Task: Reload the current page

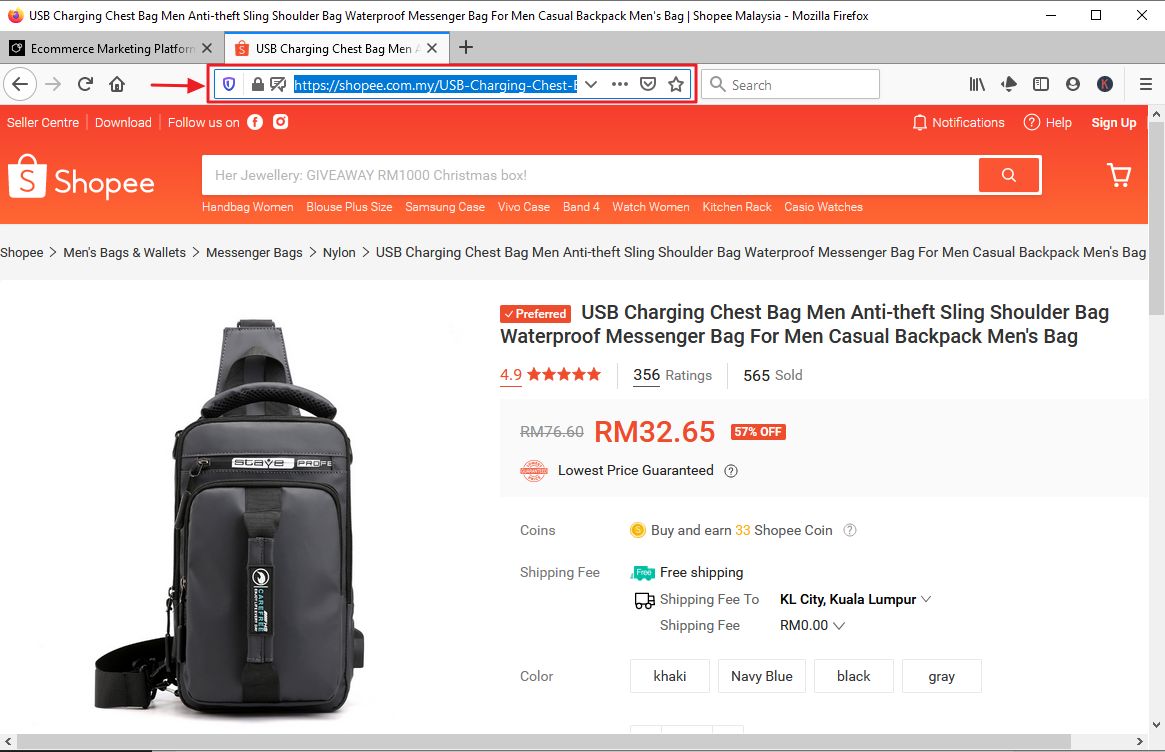Action: click(85, 84)
